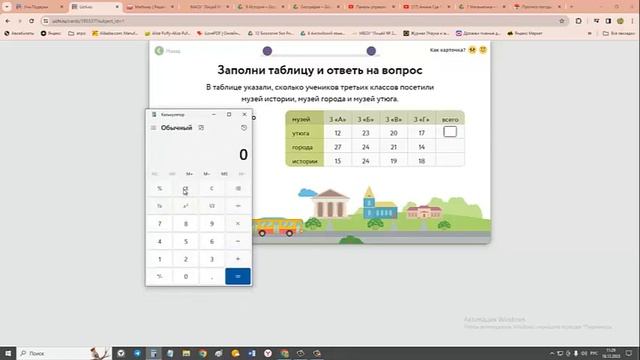Image resolution: width=640 pixels, height=360 pixels.
Task: Click digit 1 on Calculator keypad
Action: (x=160, y=259)
